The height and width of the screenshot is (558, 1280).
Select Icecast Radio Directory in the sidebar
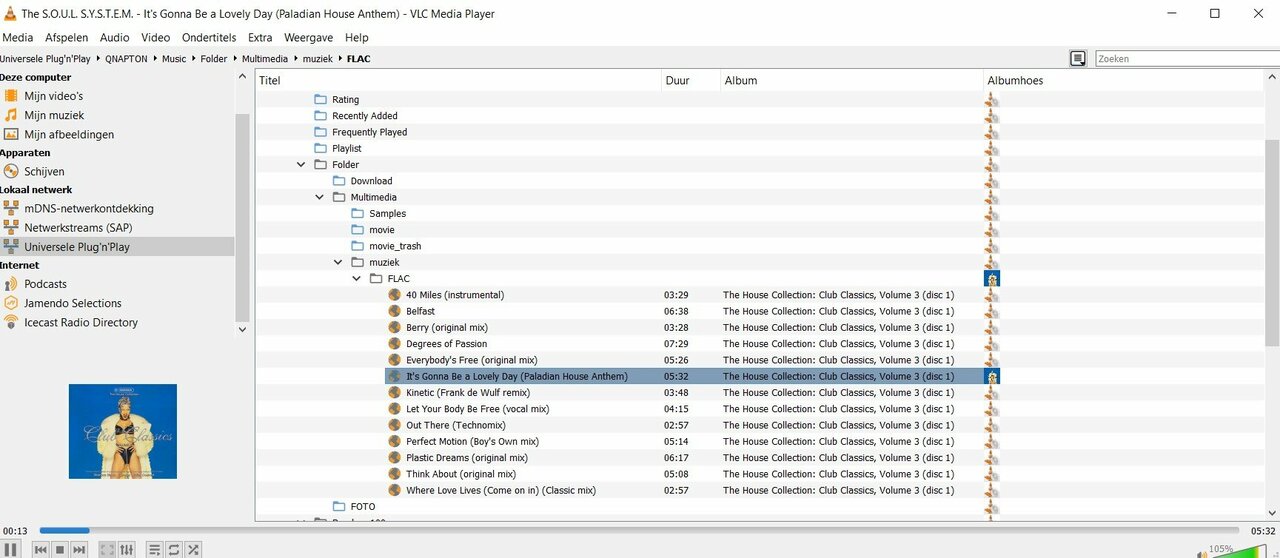tap(81, 323)
